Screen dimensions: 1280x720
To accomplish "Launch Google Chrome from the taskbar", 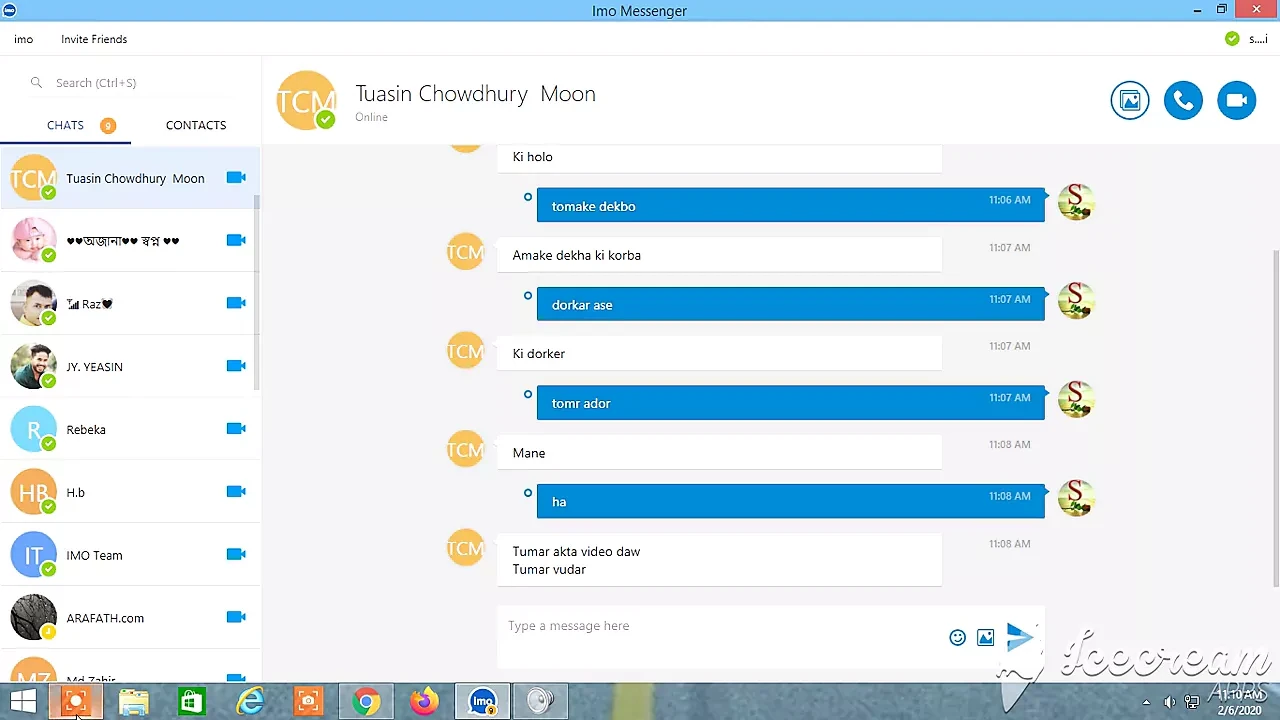I will [x=366, y=702].
